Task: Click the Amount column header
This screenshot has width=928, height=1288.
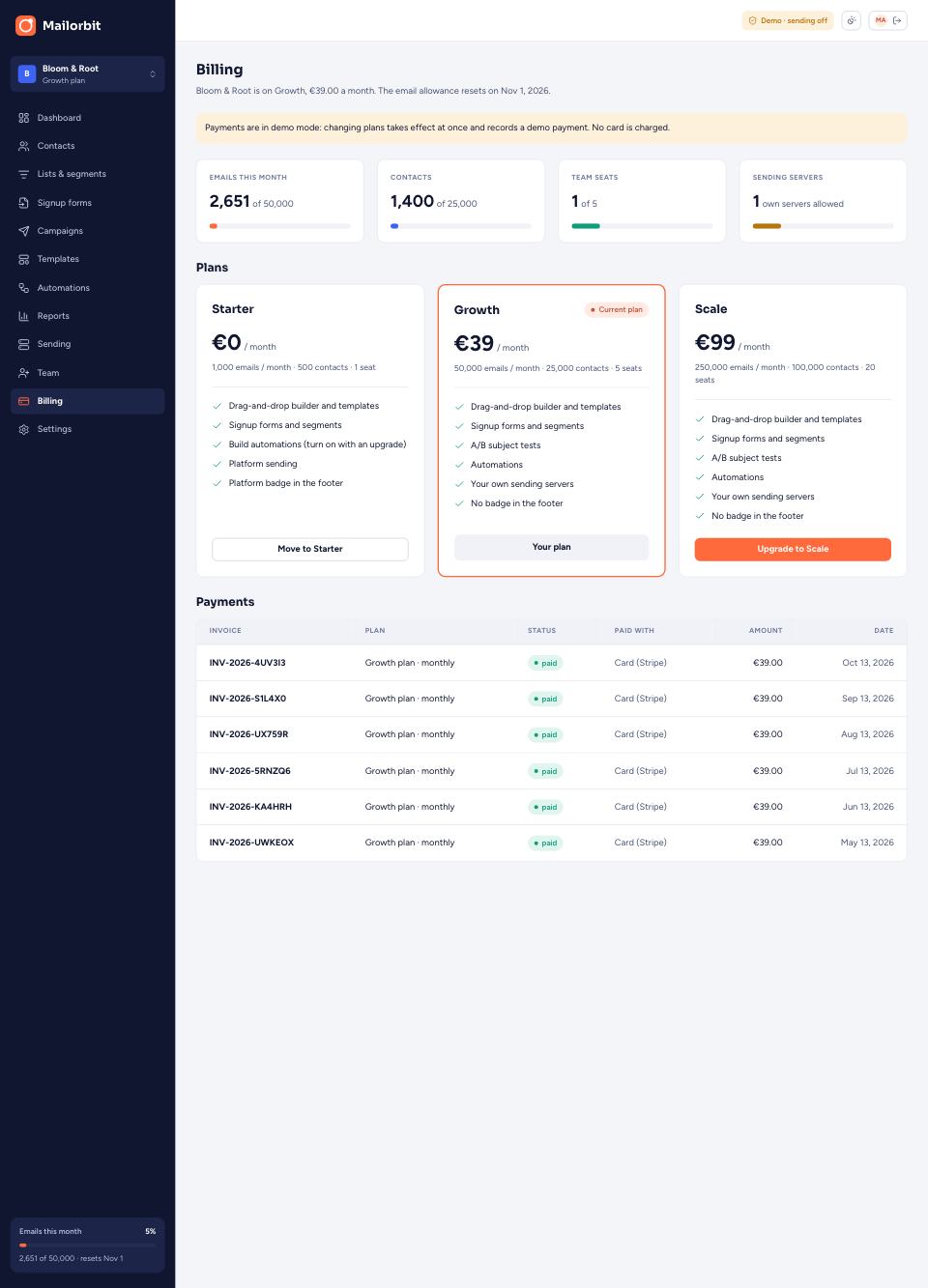Action: pos(766,631)
